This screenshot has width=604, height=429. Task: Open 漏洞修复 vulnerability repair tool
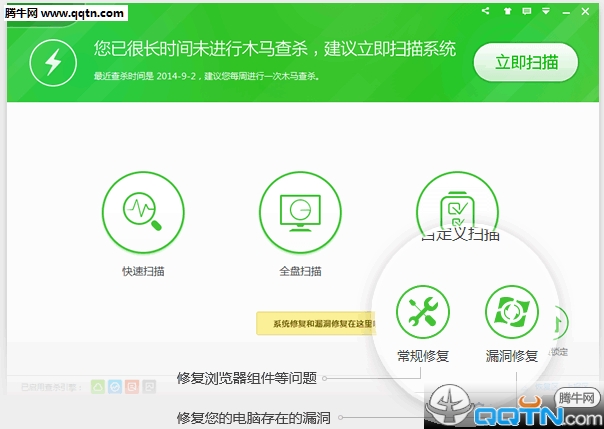(512, 312)
